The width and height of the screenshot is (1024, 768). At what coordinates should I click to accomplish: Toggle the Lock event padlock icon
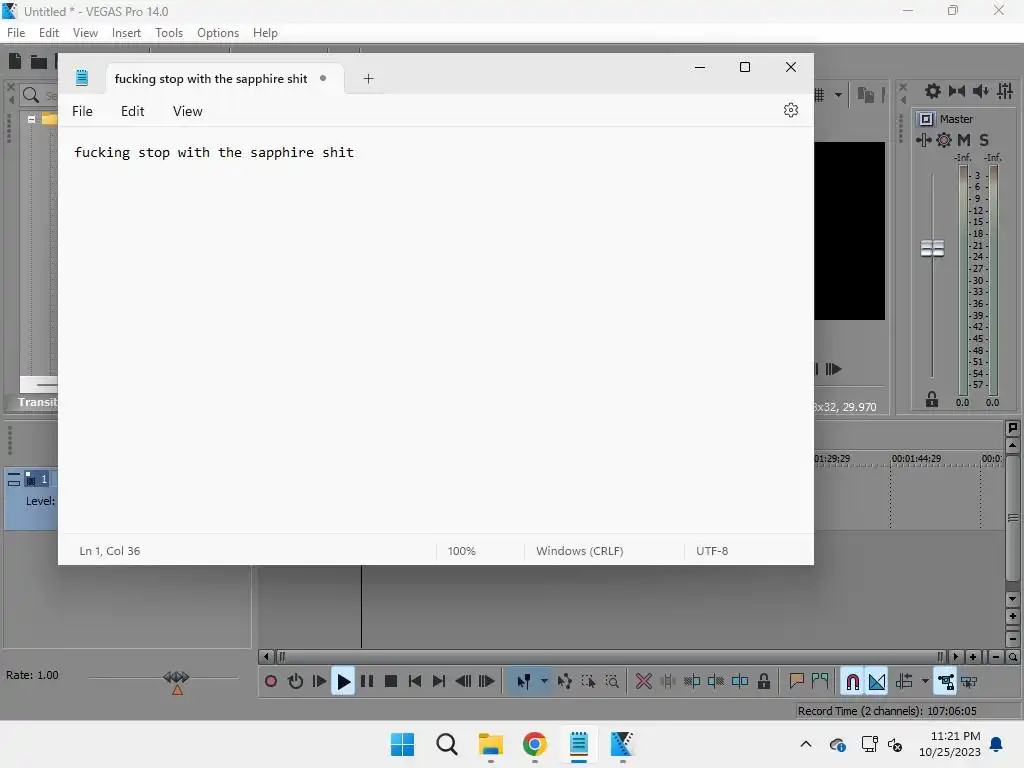763,681
